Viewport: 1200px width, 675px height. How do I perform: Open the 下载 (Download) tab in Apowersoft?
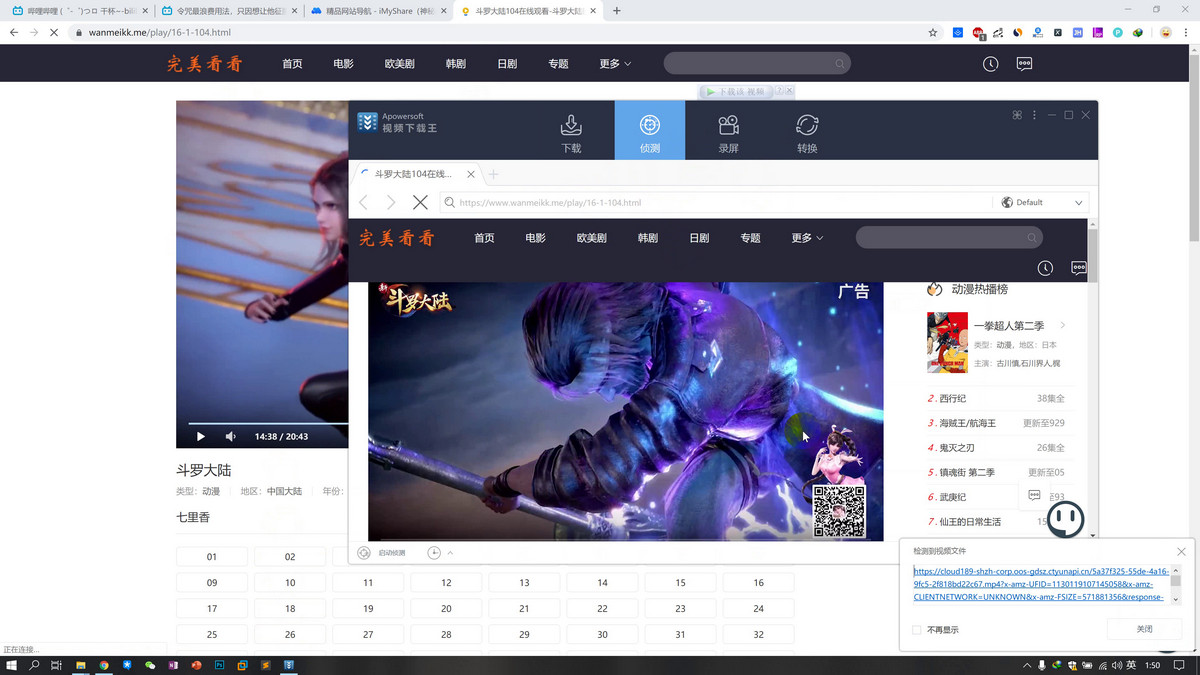point(571,132)
